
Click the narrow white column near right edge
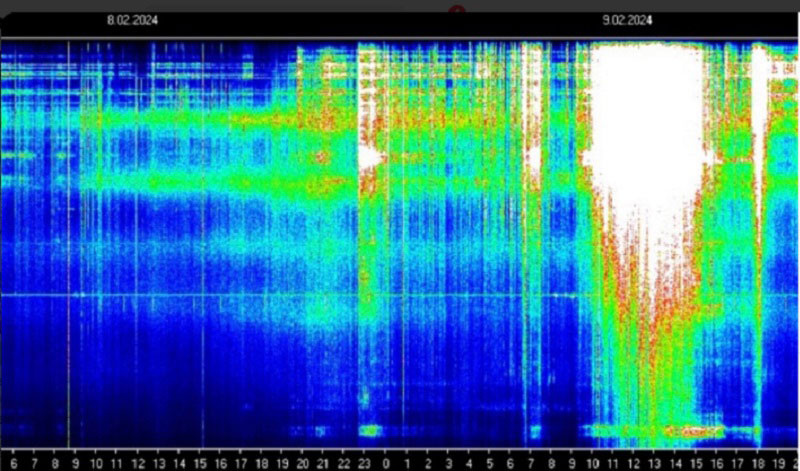760,150
